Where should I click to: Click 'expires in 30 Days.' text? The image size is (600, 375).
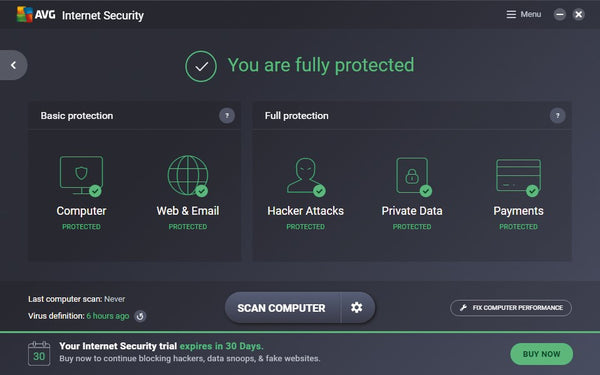[221, 346]
